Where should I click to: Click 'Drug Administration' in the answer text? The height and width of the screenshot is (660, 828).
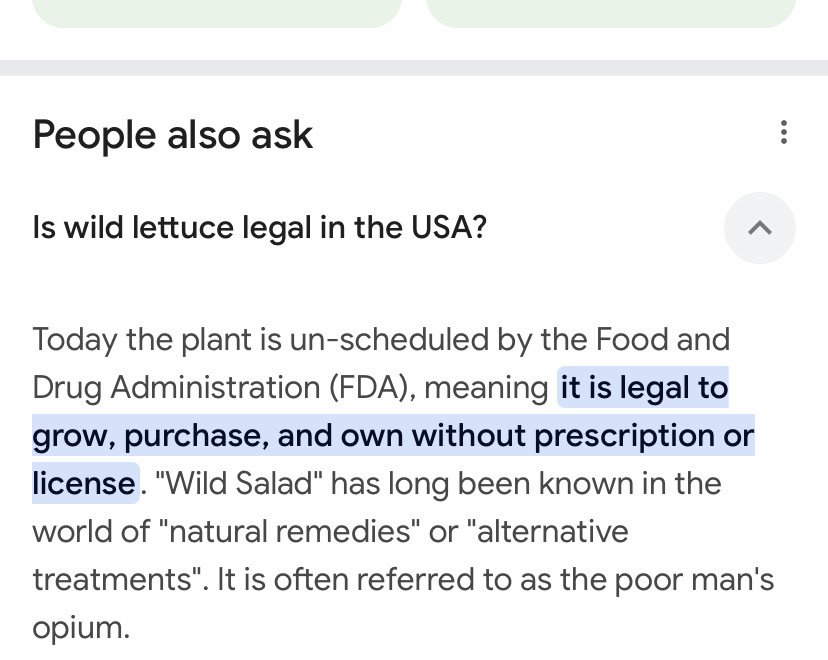click(176, 388)
